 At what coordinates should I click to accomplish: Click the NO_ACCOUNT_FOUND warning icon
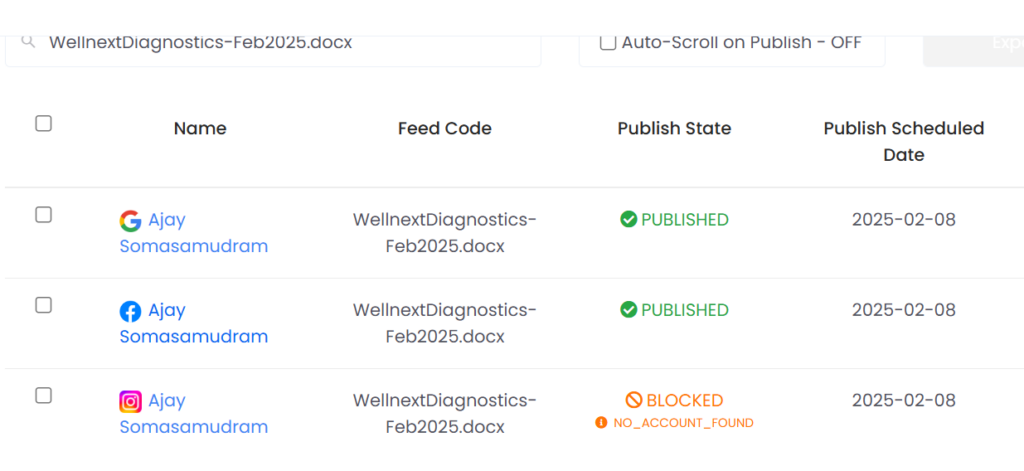click(x=601, y=423)
